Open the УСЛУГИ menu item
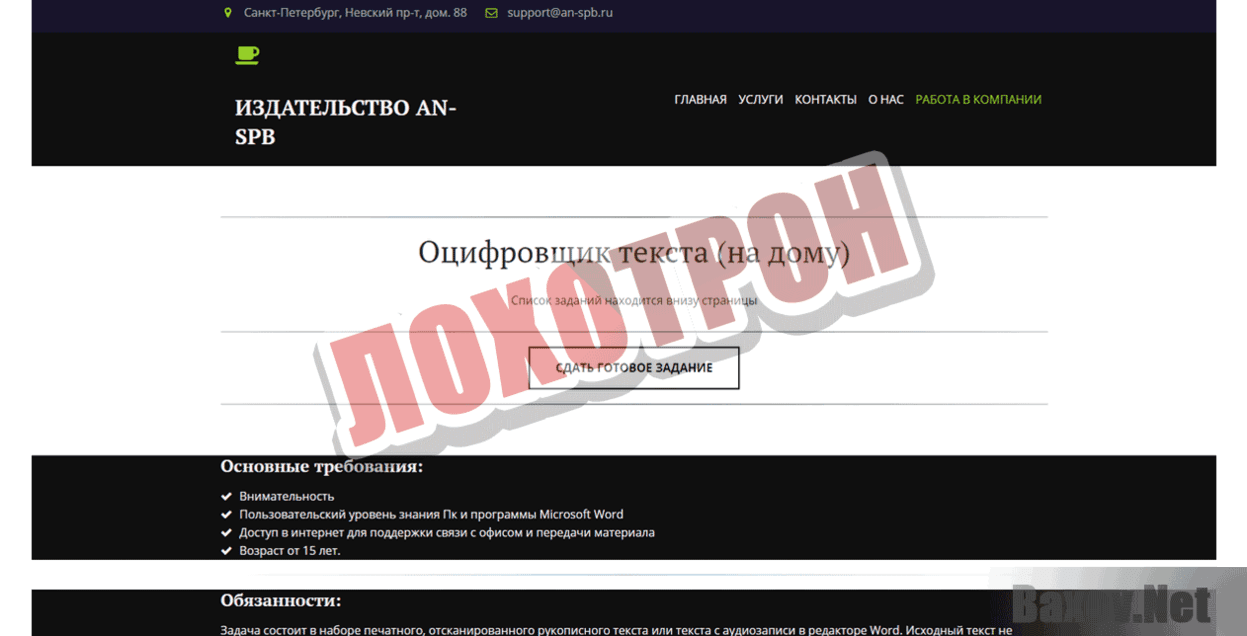The height and width of the screenshot is (636, 1247). 759,99
